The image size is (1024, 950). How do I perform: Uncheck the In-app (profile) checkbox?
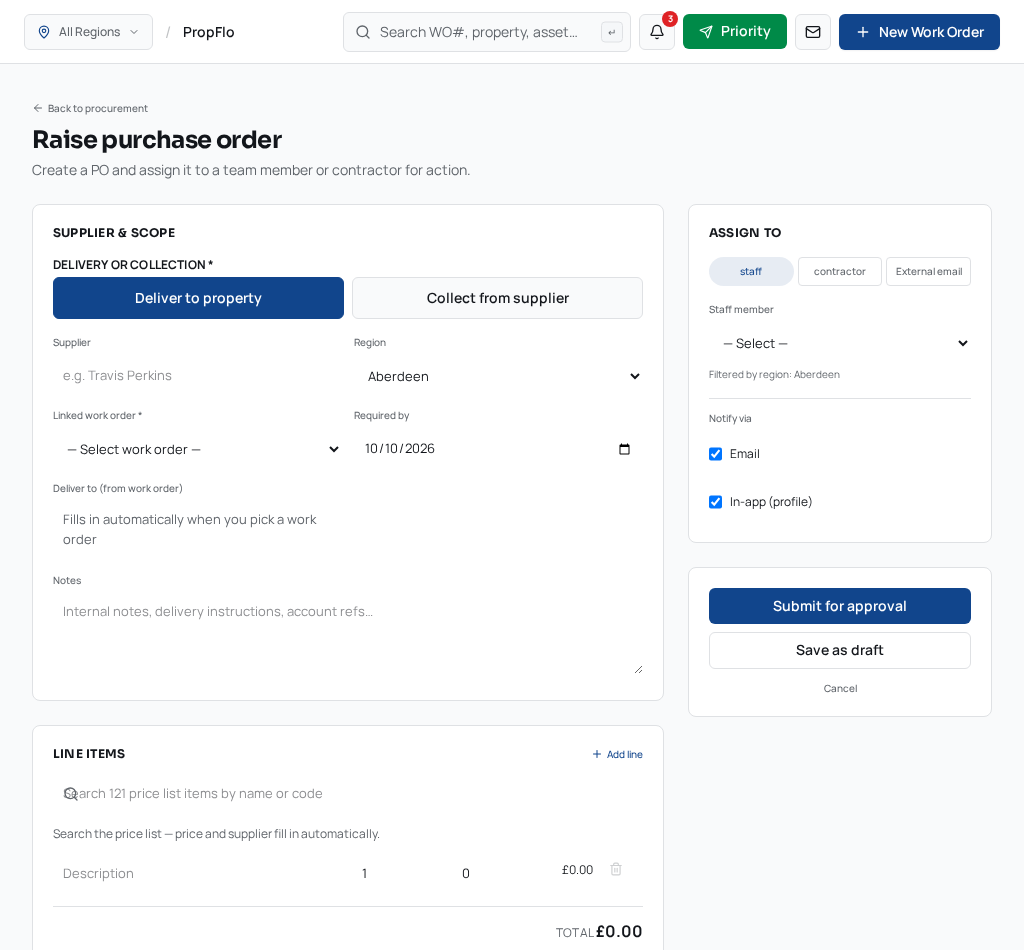pyautogui.click(x=716, y=502)
